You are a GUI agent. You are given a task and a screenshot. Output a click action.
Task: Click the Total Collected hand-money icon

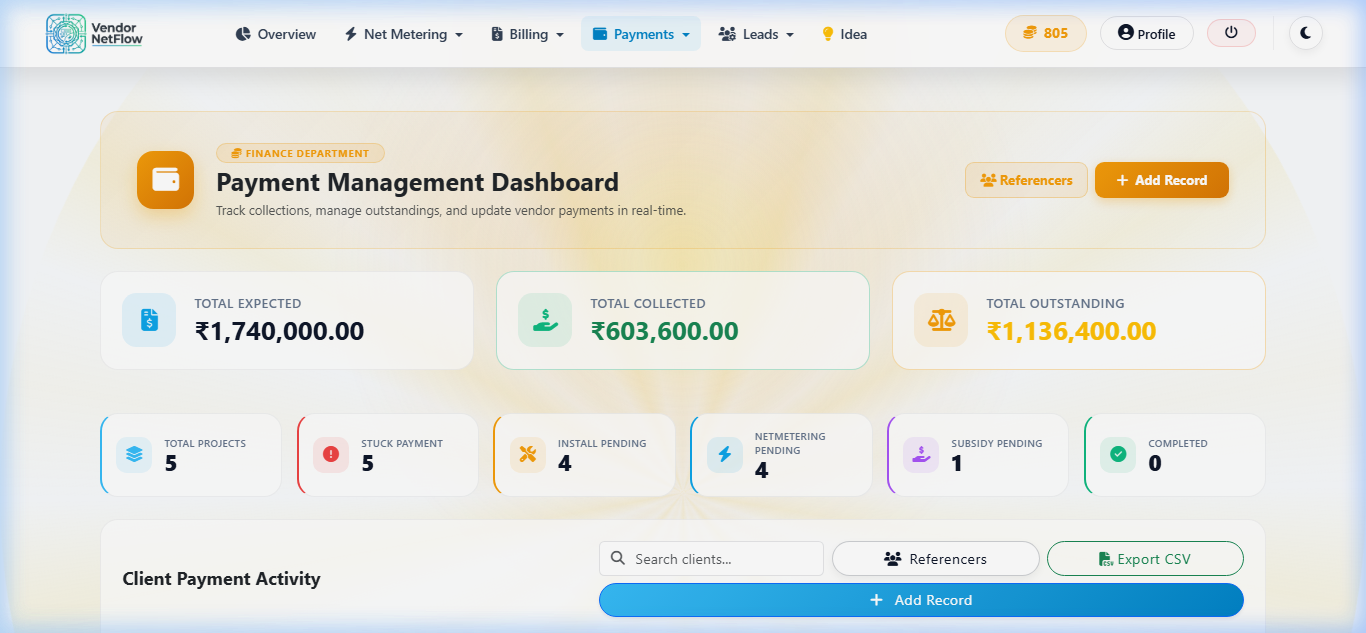545,320
